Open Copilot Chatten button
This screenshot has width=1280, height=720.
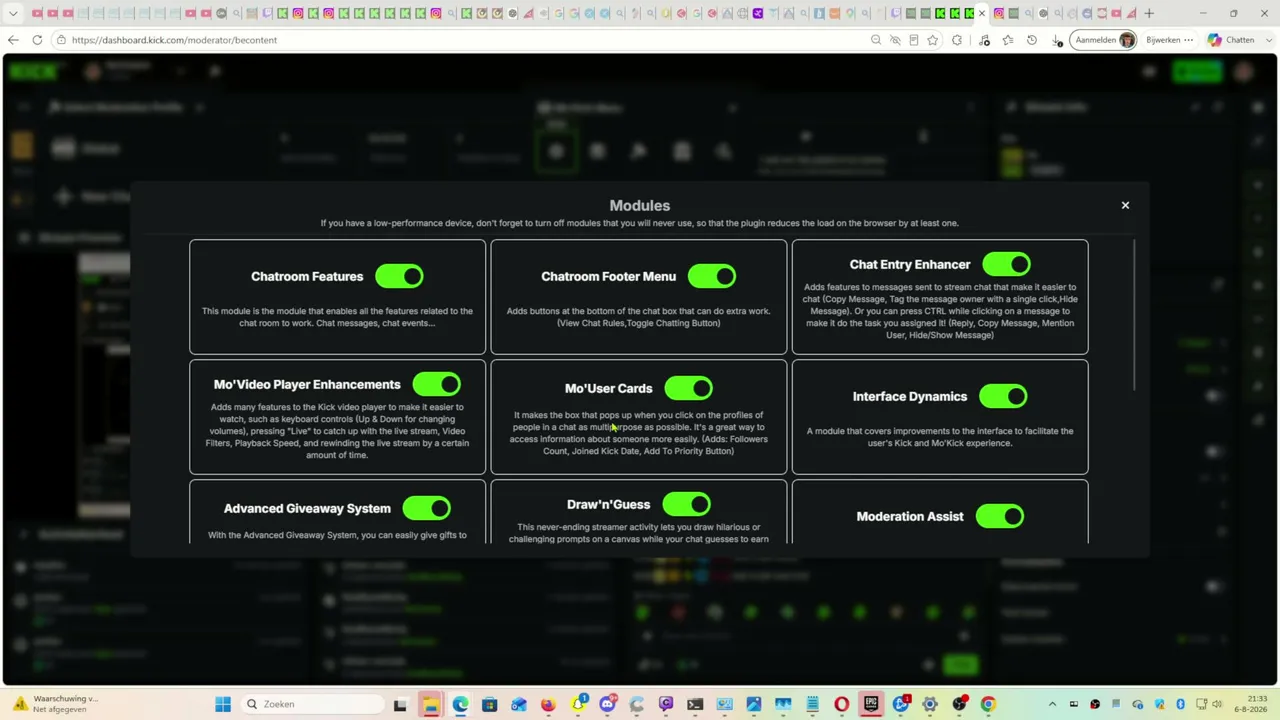tap(1231, 40)
